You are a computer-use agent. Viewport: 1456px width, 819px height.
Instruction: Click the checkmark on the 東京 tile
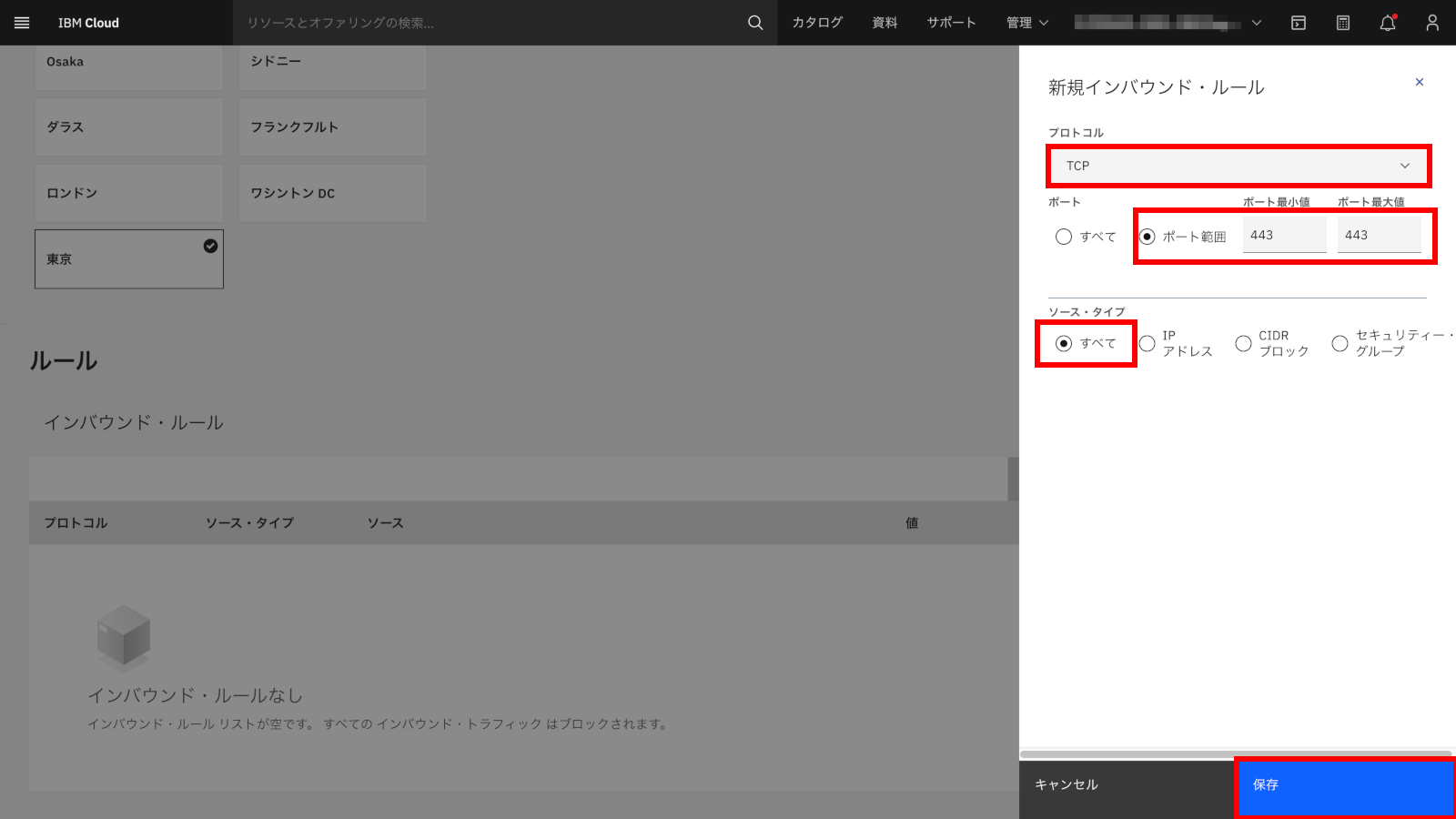[209, 245]
